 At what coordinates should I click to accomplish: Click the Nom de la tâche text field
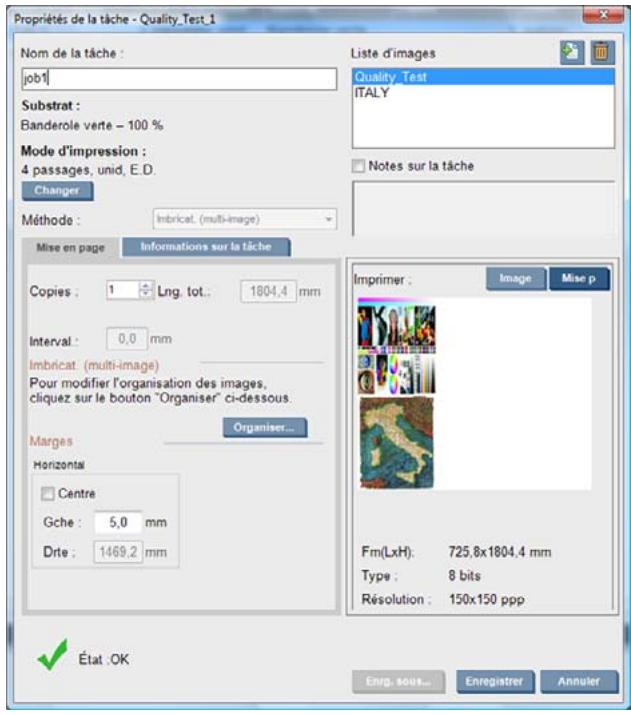pyautogui.click(x=179, y=79)
